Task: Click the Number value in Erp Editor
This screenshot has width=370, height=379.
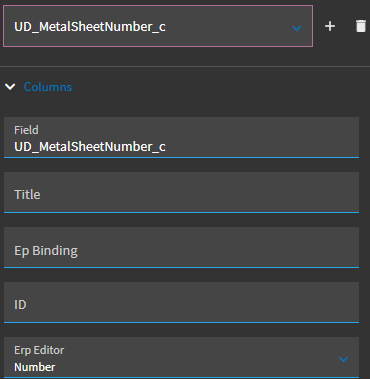Action: pos(35,367)
